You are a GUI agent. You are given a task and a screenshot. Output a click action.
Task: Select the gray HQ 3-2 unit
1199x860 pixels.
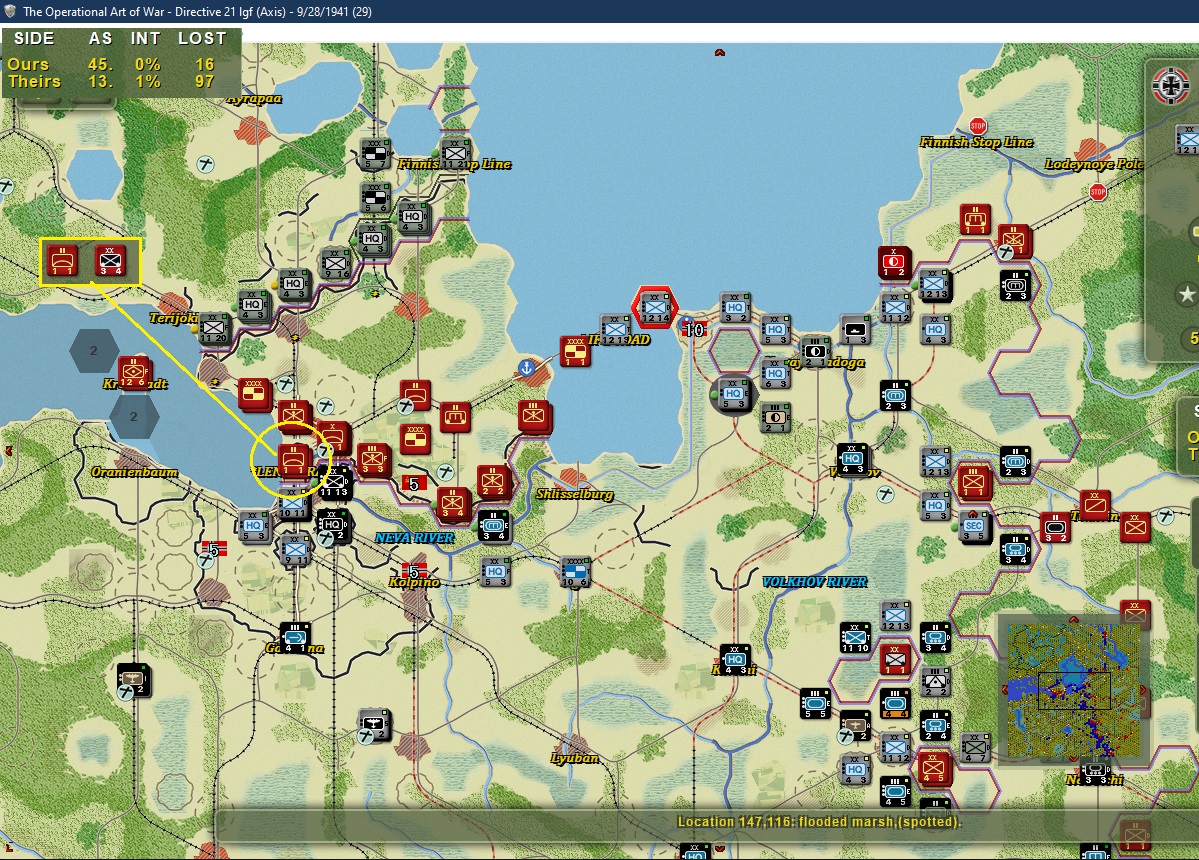tap(735, 307)
